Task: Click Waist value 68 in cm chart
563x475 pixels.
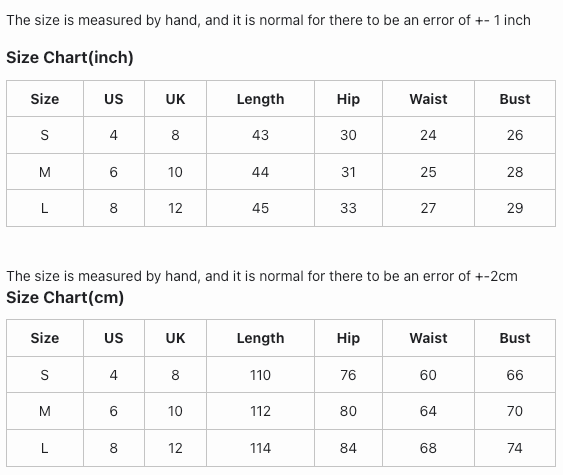Action: [428, 448]
